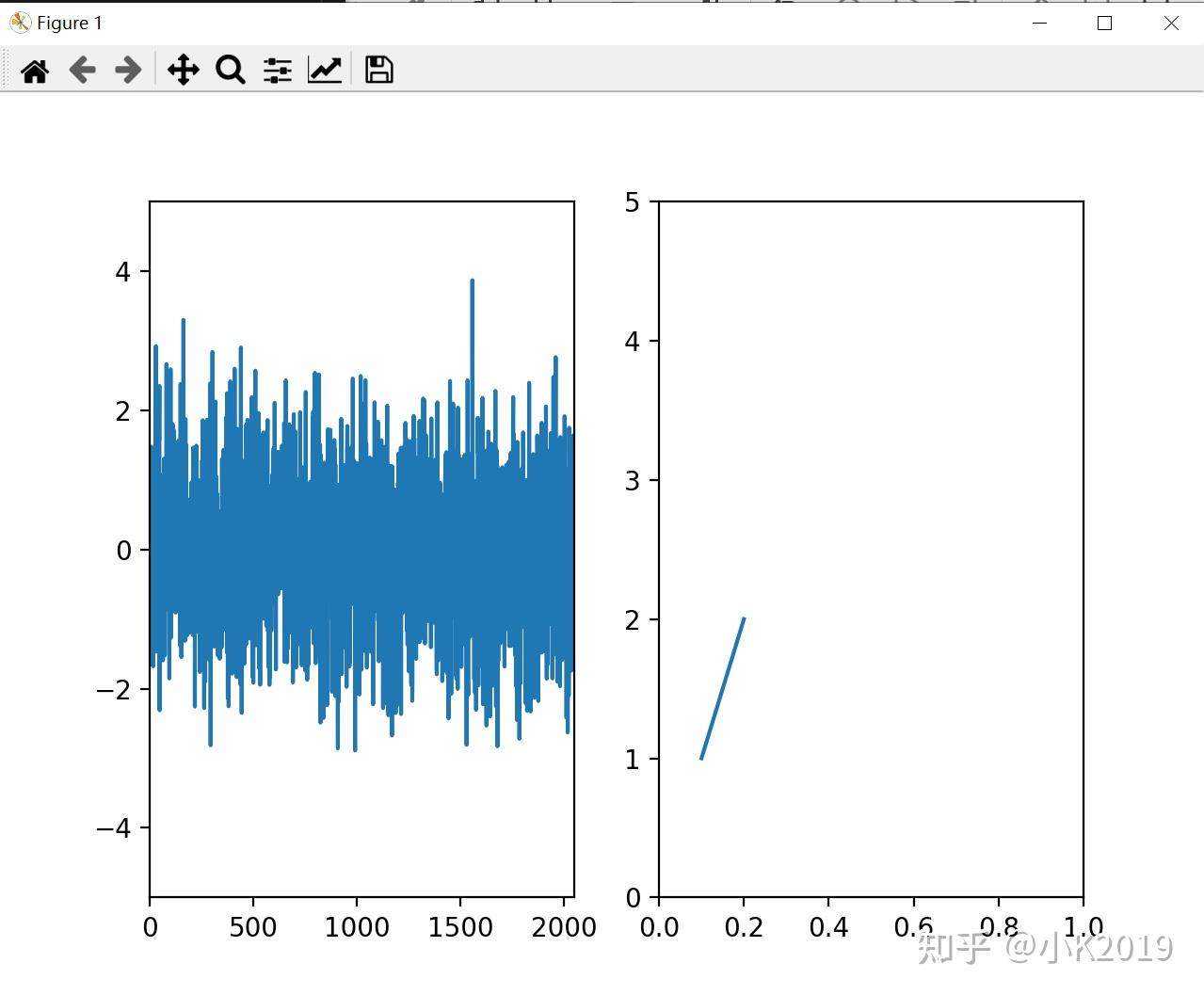
Task: Click the left plot x-axis label 1500
Action: 460,927
